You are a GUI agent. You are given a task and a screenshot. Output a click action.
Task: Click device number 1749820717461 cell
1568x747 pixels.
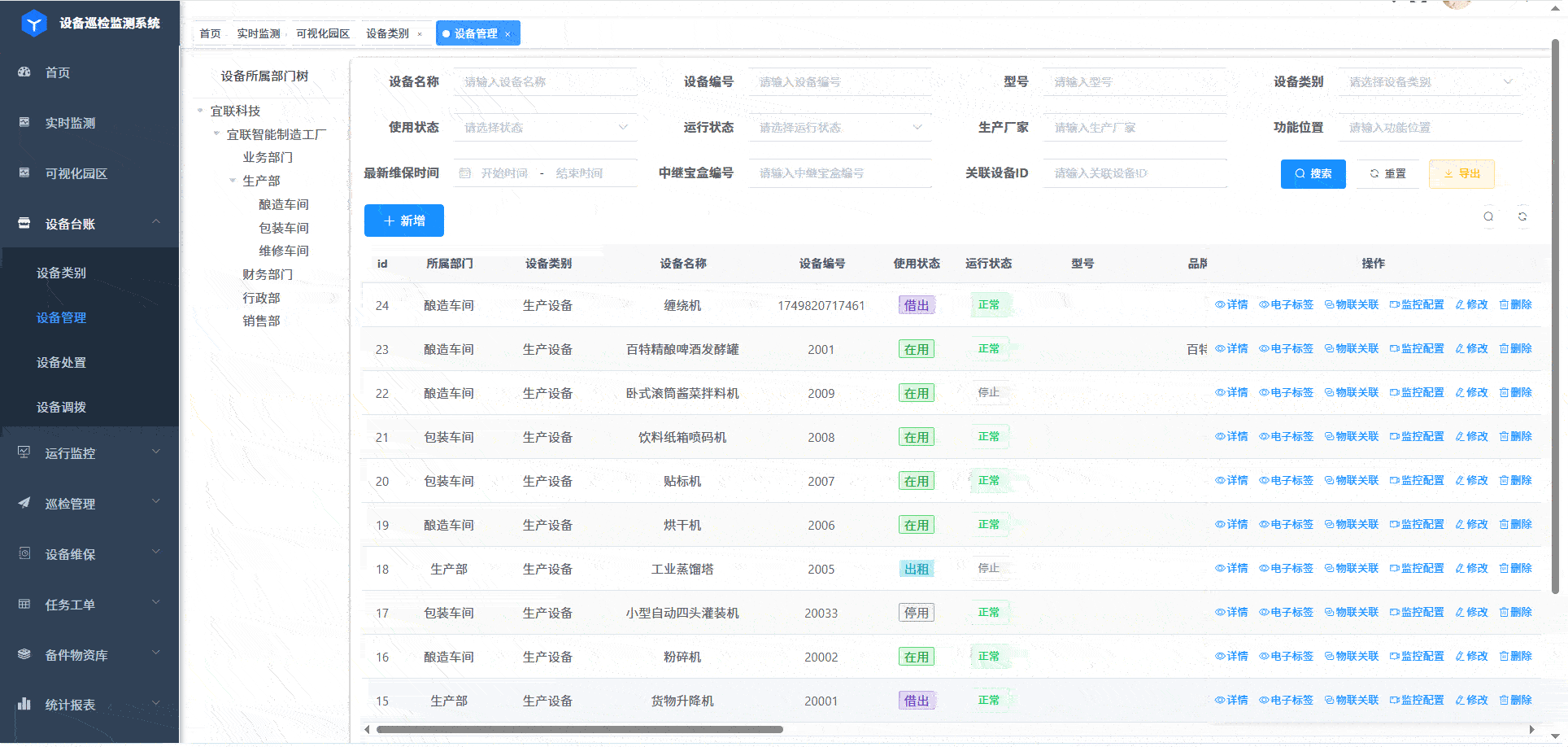pyautogui.click(x=821, y=305)
